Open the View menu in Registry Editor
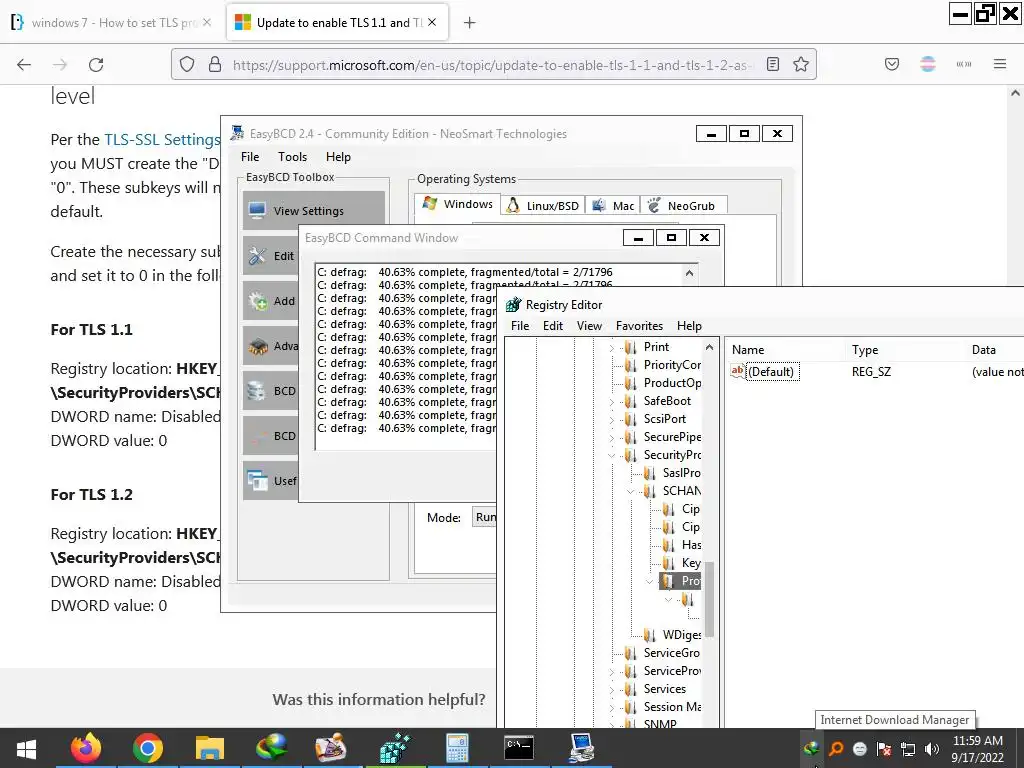Image resolution: width=1024 pixels, height=768 pixels. 589,326
